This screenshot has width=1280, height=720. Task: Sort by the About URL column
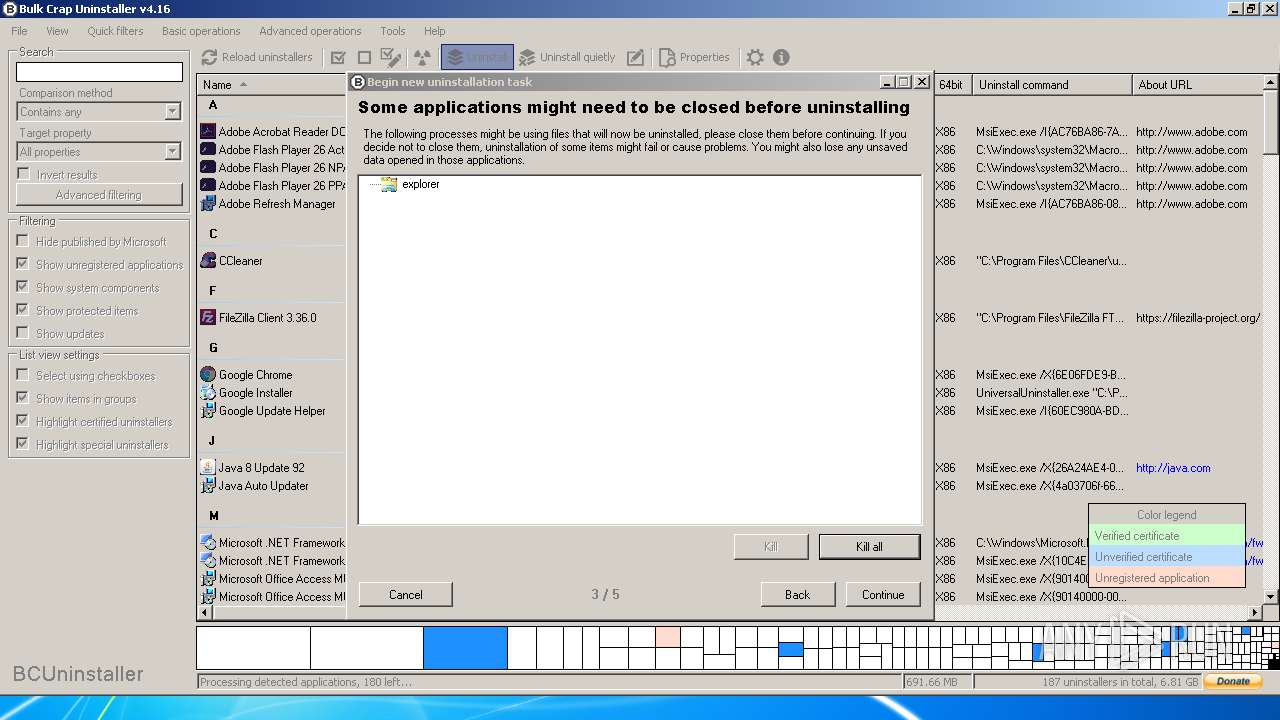pyautogui.click(x=1198, y=85)
